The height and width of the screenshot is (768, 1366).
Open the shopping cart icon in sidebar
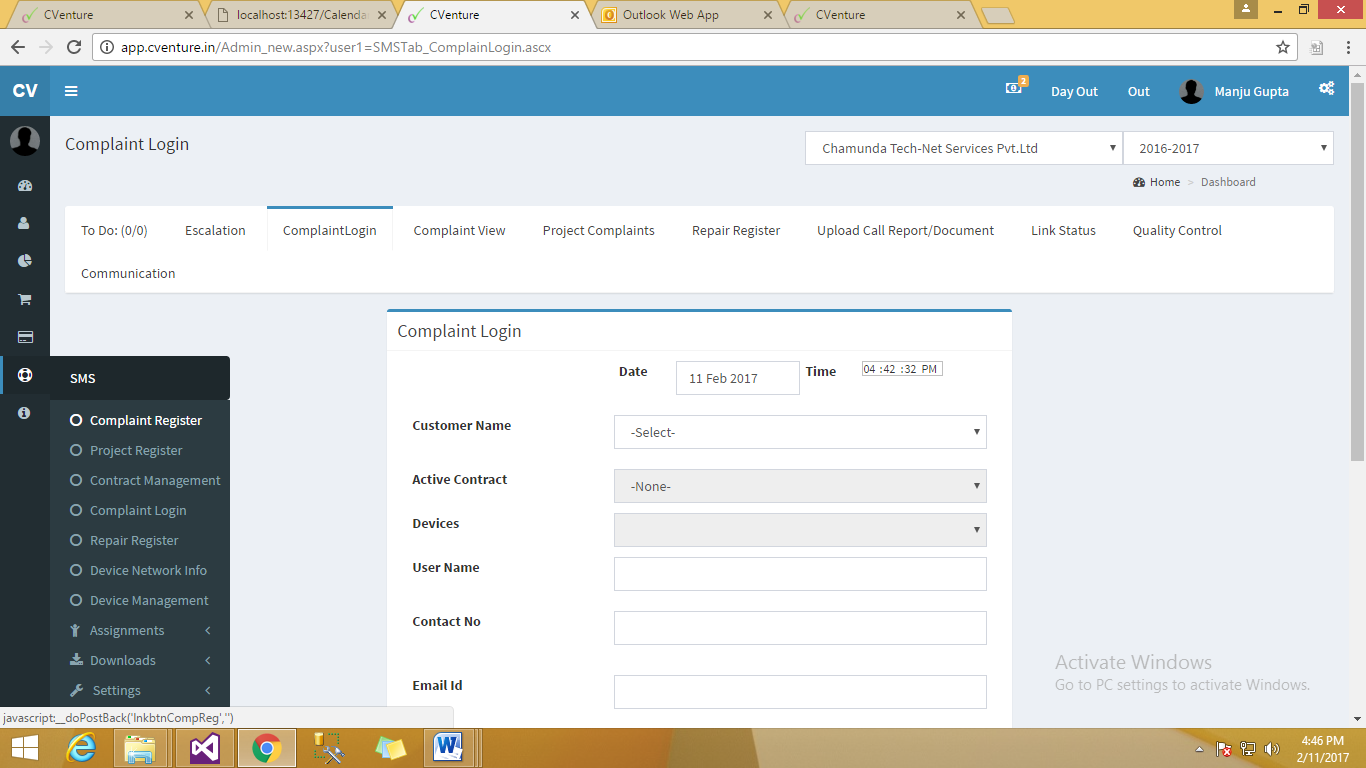point(25,299)
